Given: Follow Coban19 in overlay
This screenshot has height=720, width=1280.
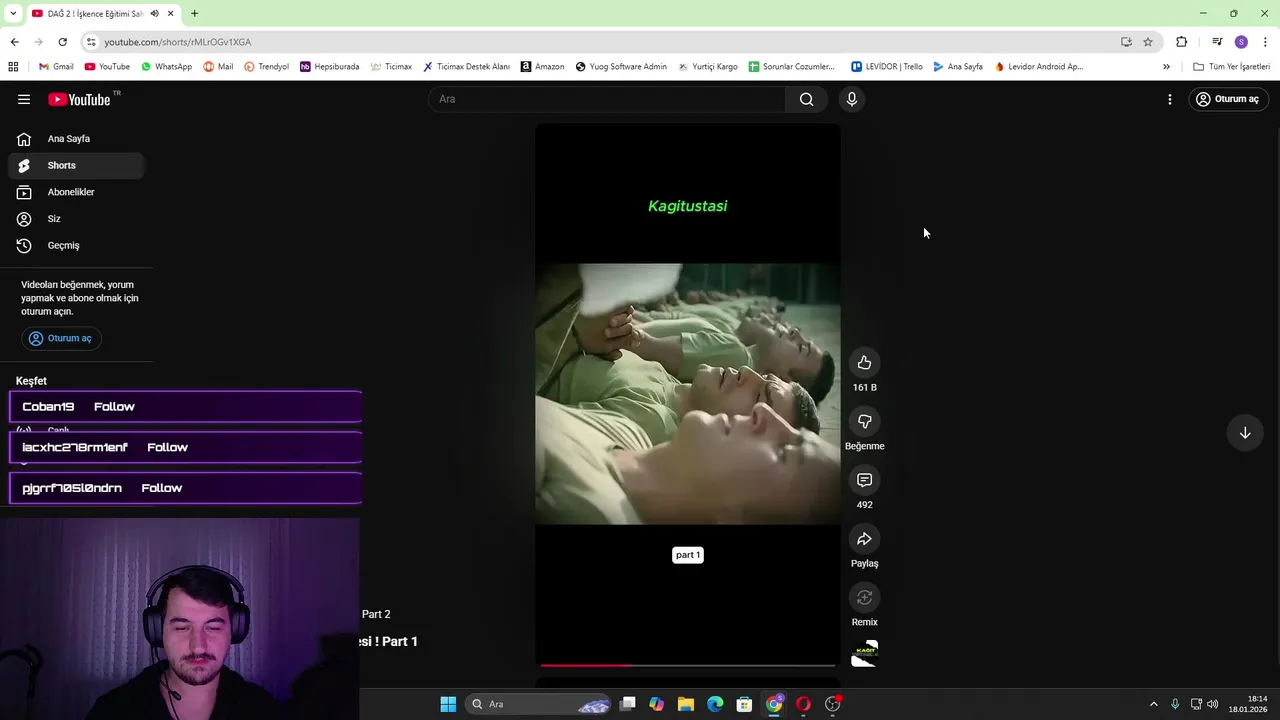Looking at the screenshot, I should pos(114,407).
